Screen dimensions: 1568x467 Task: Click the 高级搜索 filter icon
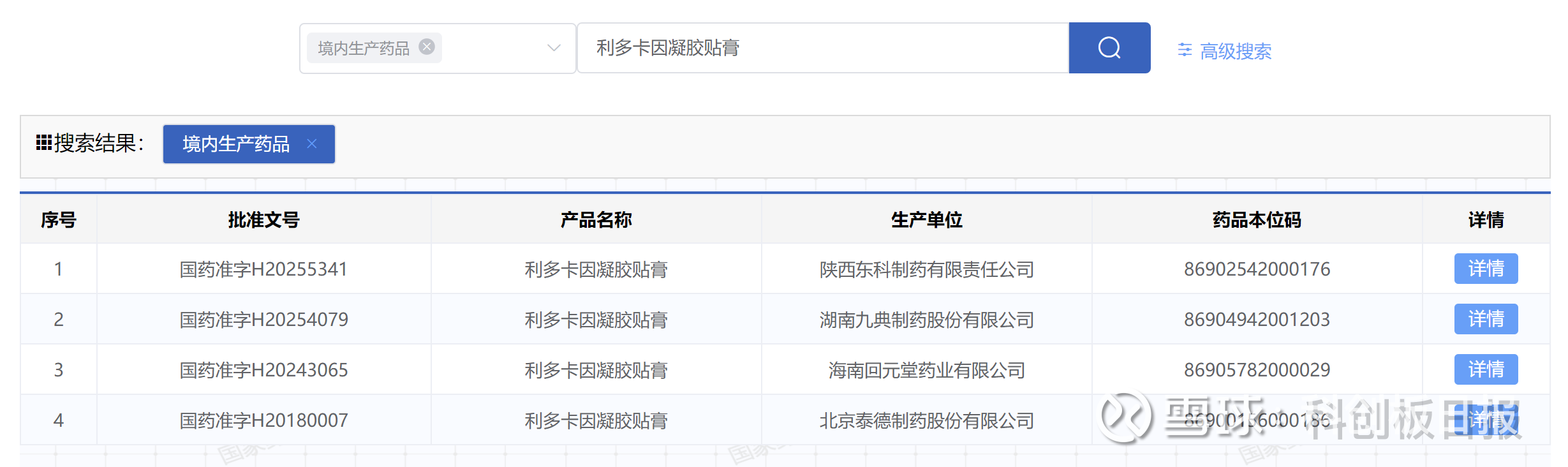1184,50
